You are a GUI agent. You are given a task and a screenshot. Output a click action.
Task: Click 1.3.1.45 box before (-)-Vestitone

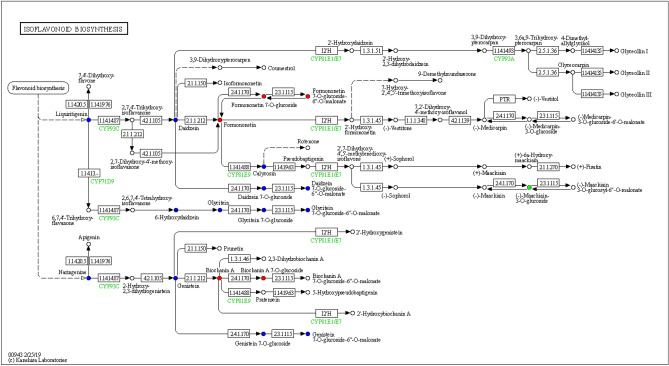coord(371,120)
